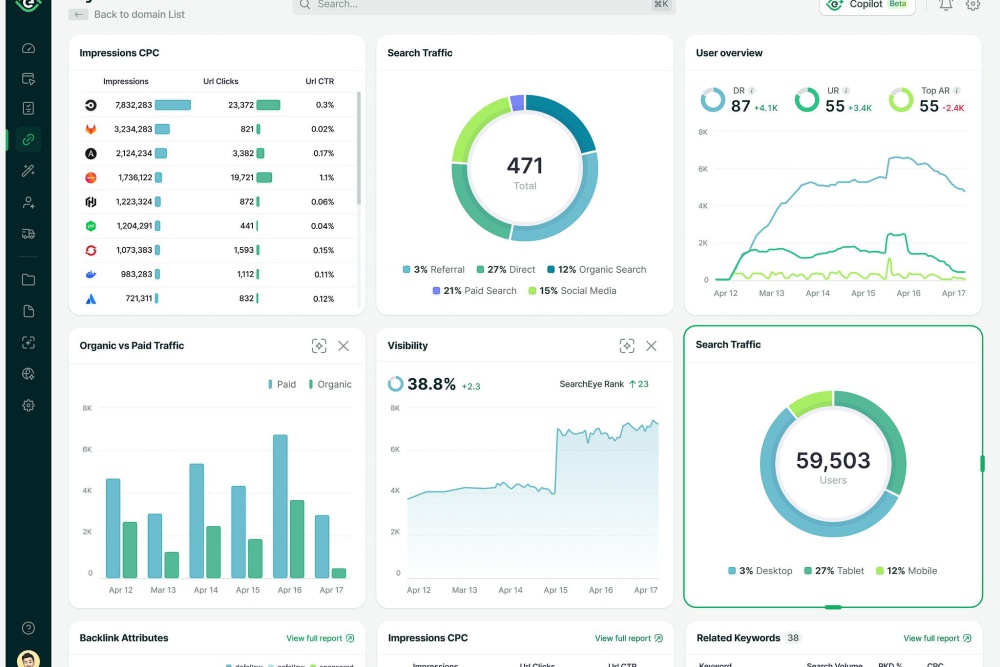Click the Docker whale logo row icon
The width and height of the screenshot is (1000, 667).
click(x=91, y=275)
